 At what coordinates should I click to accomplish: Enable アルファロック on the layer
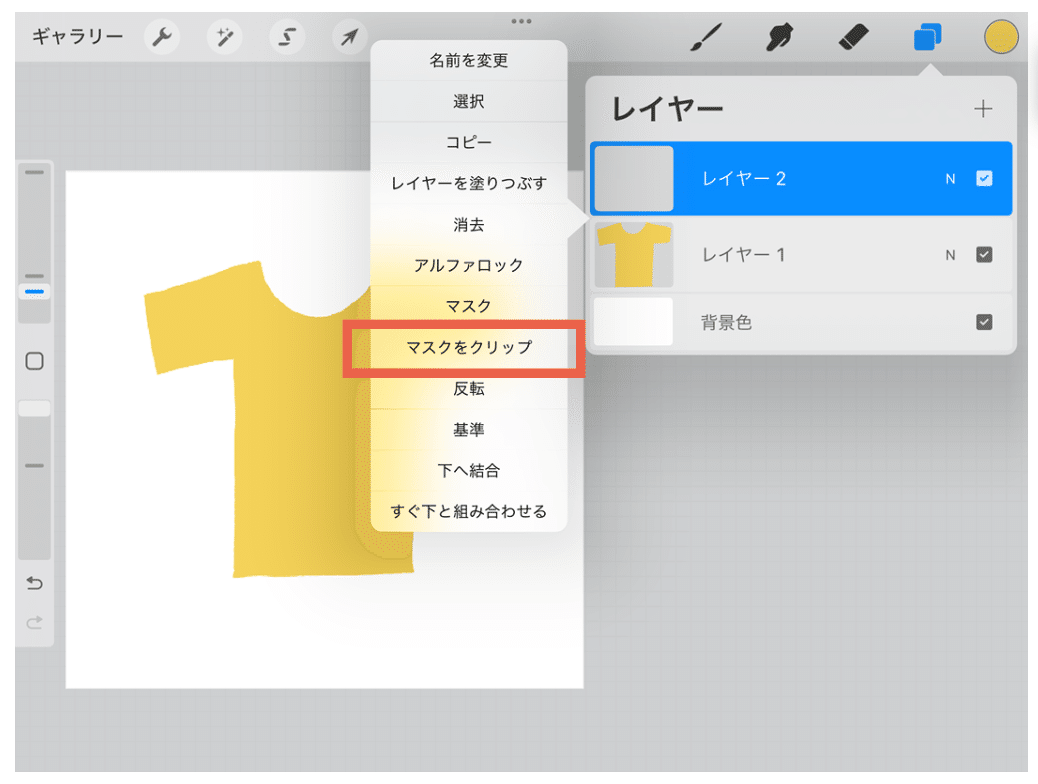[469, 266]
